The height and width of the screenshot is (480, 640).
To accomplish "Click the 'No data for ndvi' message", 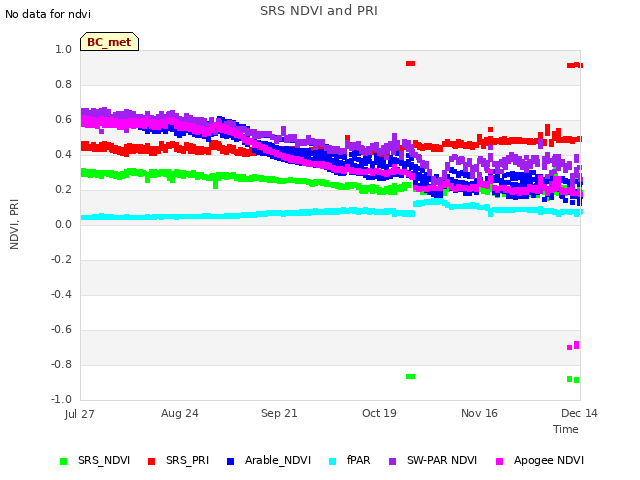I will 48,14.
